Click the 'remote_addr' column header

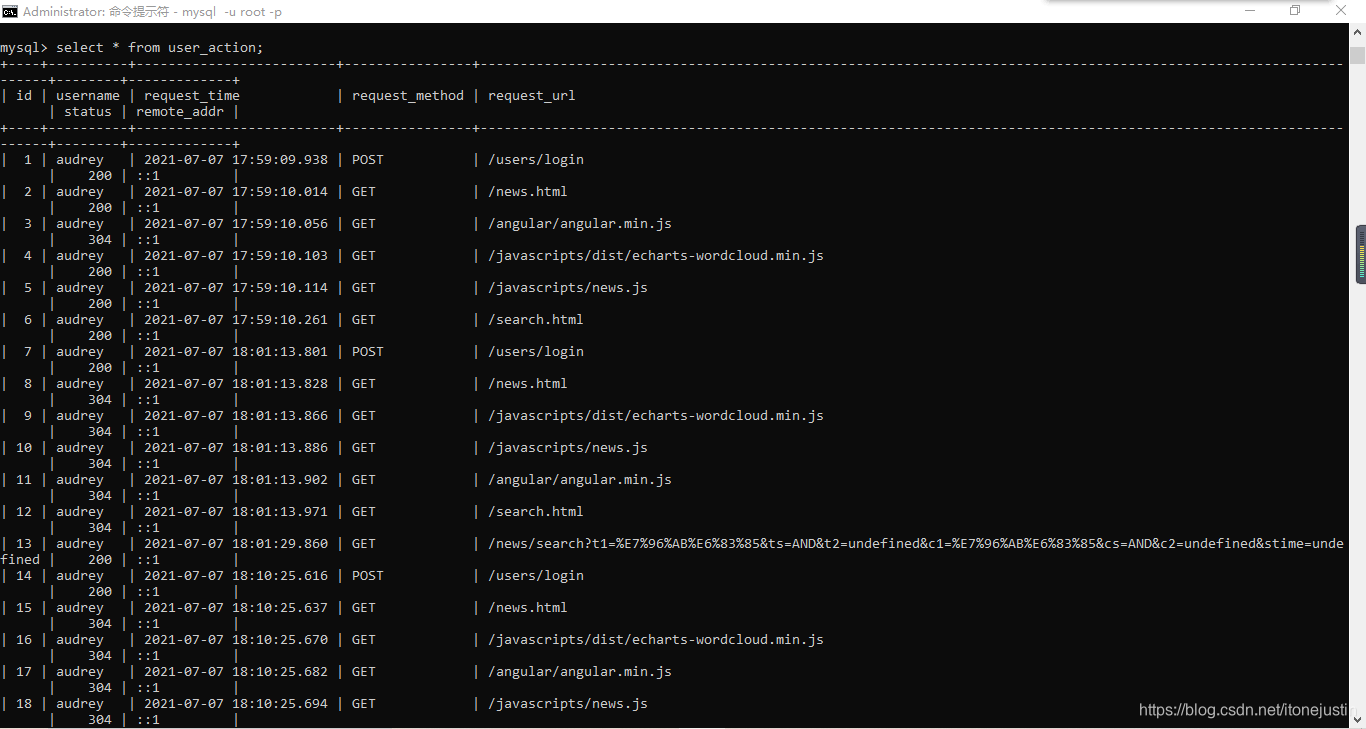coord(180,112)
